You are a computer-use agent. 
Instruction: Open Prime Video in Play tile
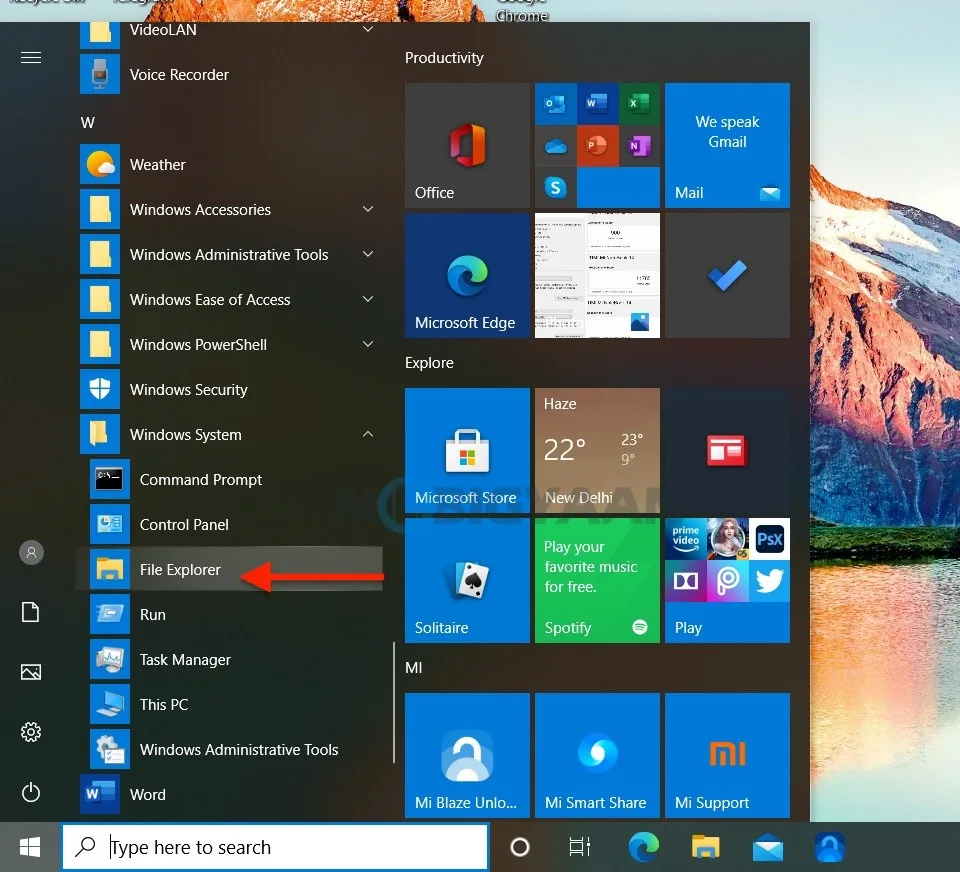pos(686,539)
